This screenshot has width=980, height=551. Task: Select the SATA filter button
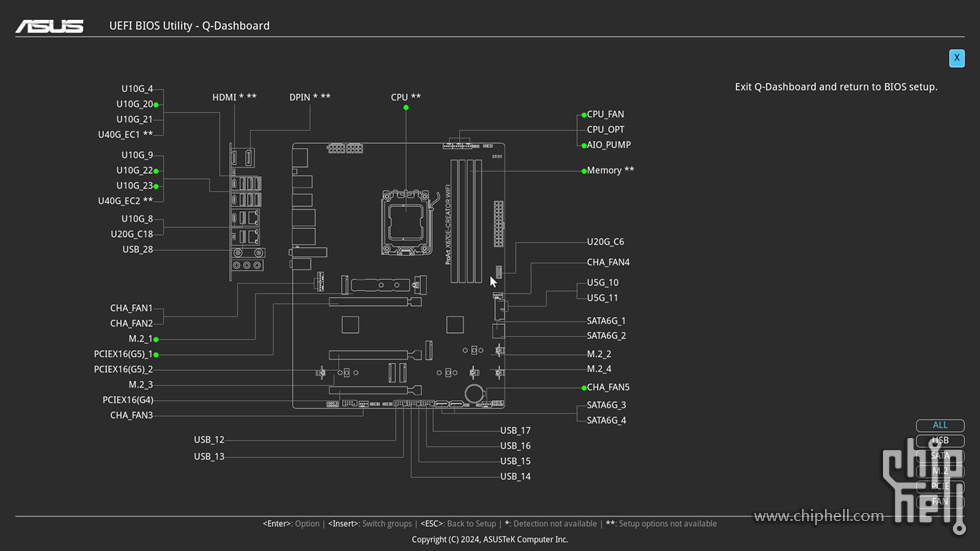coord(939,455)
